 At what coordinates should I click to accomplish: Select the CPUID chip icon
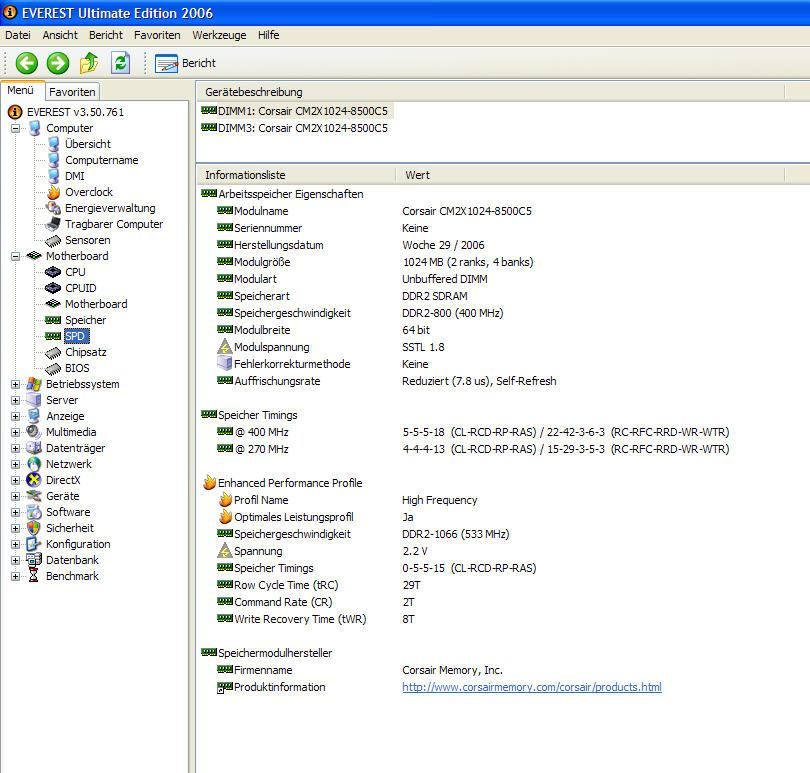pos(53,288)
